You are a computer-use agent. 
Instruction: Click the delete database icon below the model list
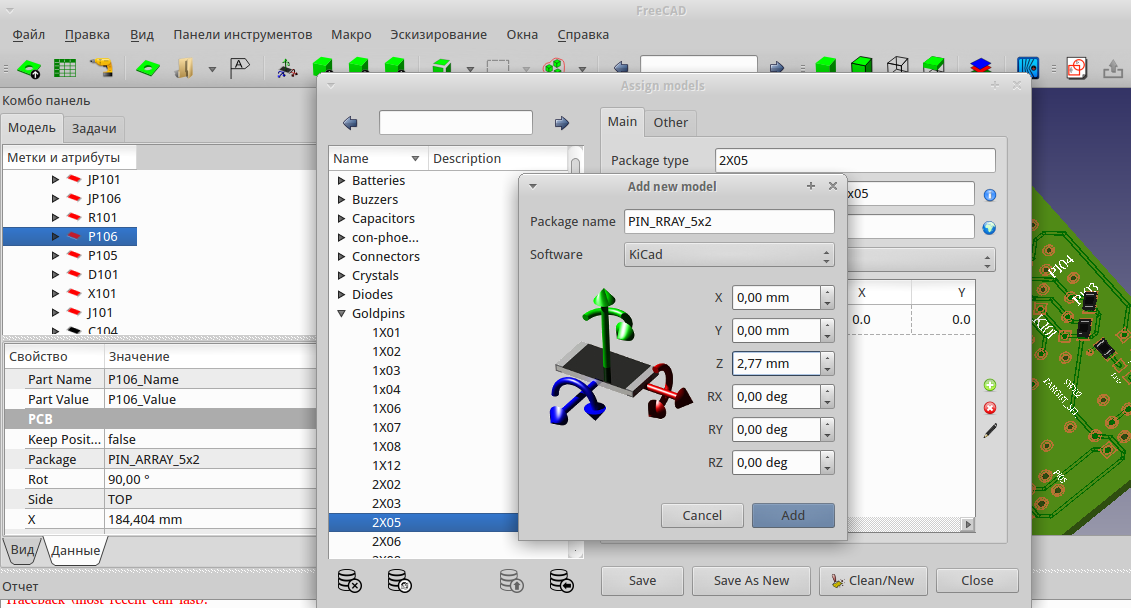coord(349,581)
